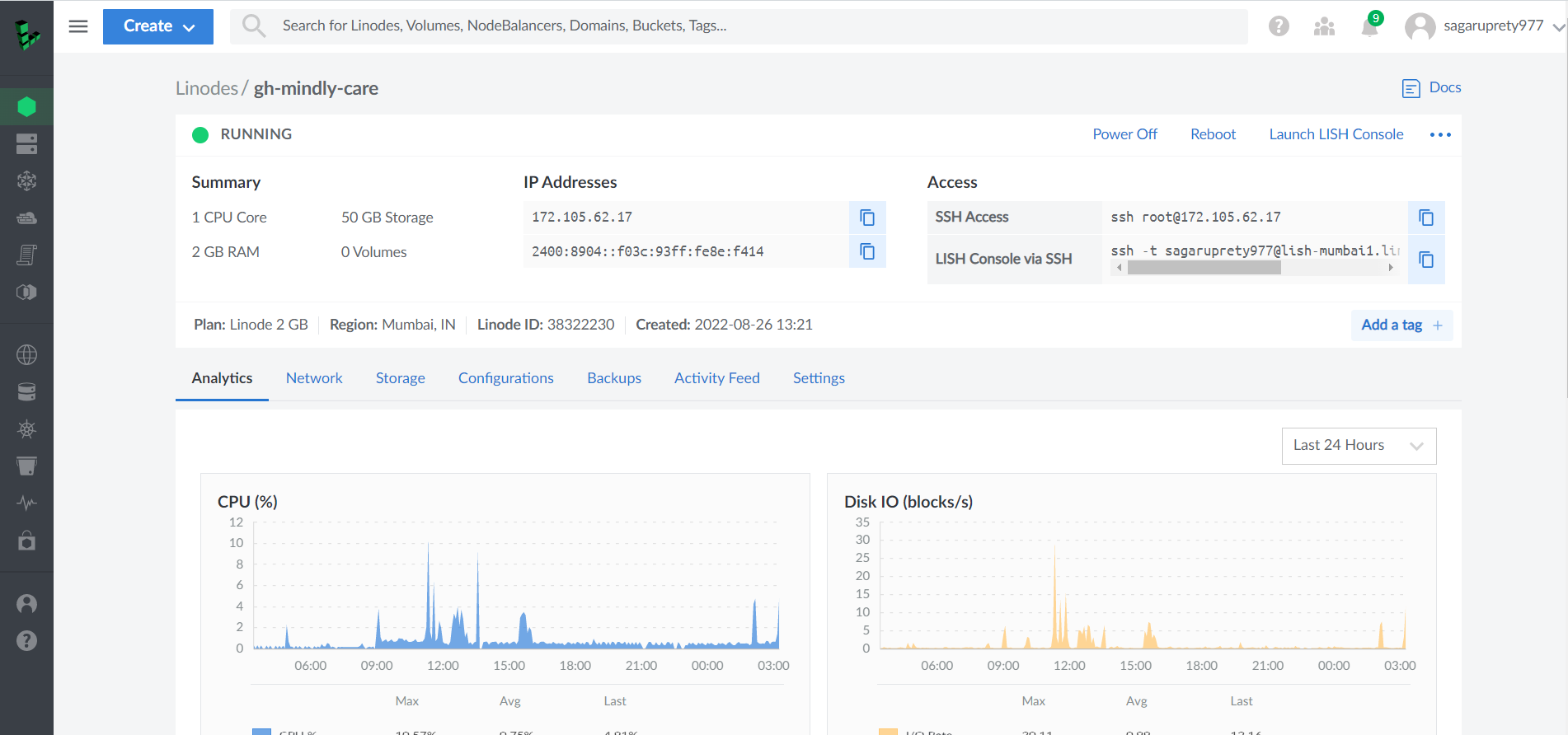
Task: Click Power Off
Action: pyautogui.click(x=1124, y=134)
